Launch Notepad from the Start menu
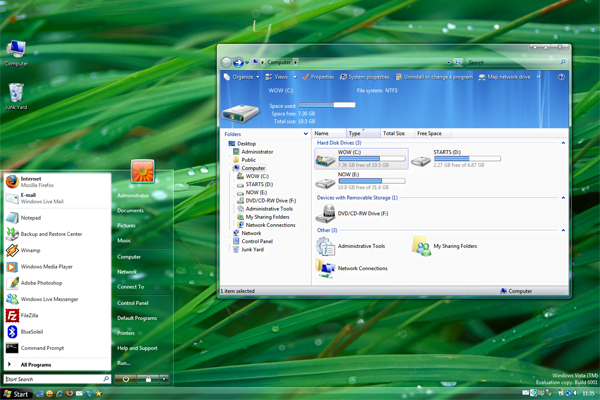This screenshot has height=400, width=600. point(57,217)
